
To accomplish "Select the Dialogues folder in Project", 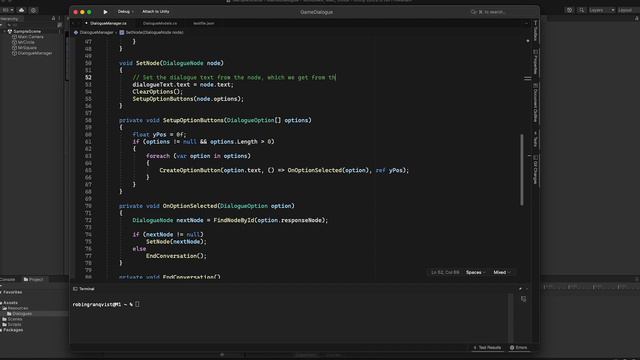I will click(20, 313).
